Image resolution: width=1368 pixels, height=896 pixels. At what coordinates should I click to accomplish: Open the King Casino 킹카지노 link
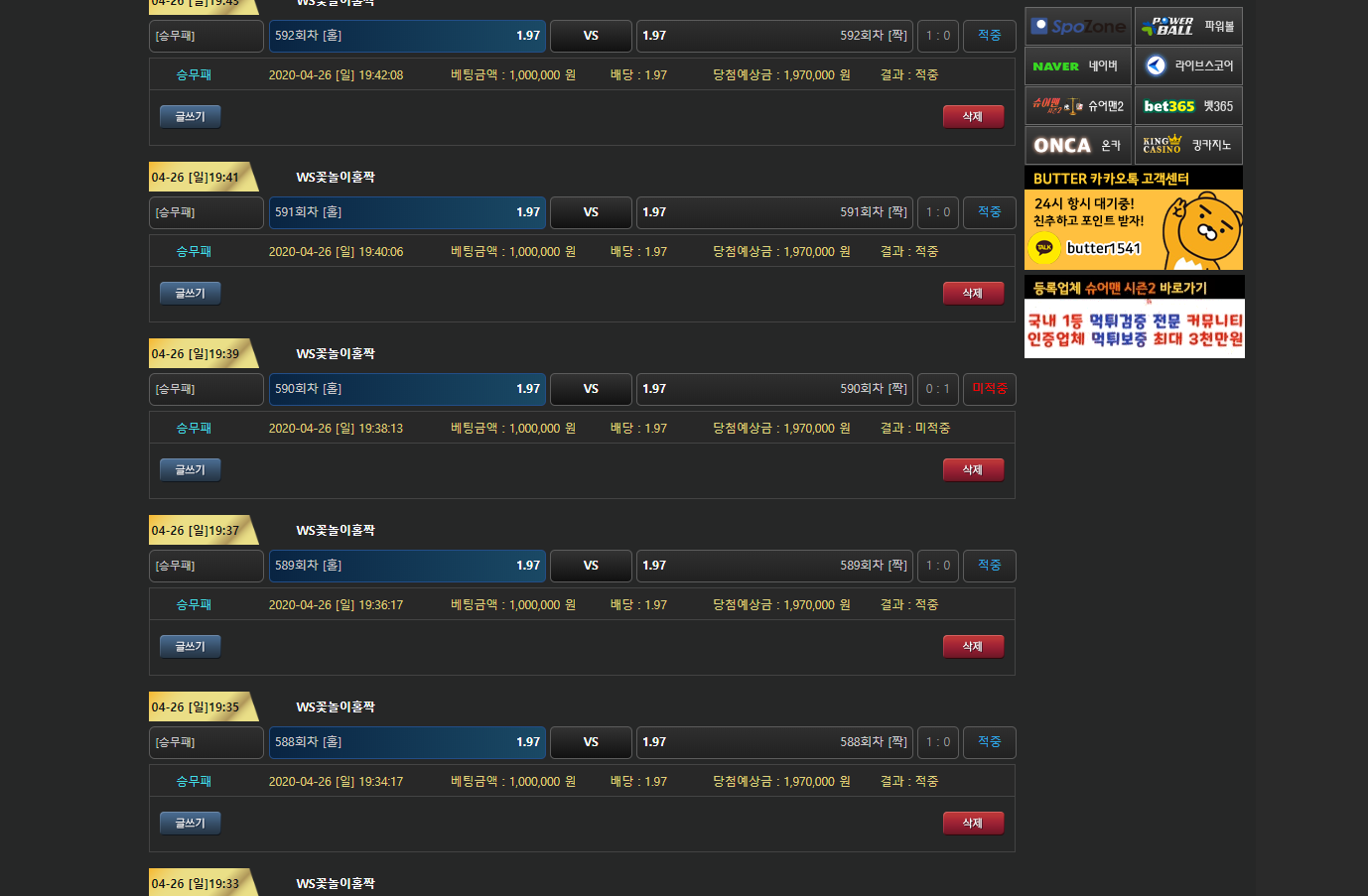pos(1188,146)
